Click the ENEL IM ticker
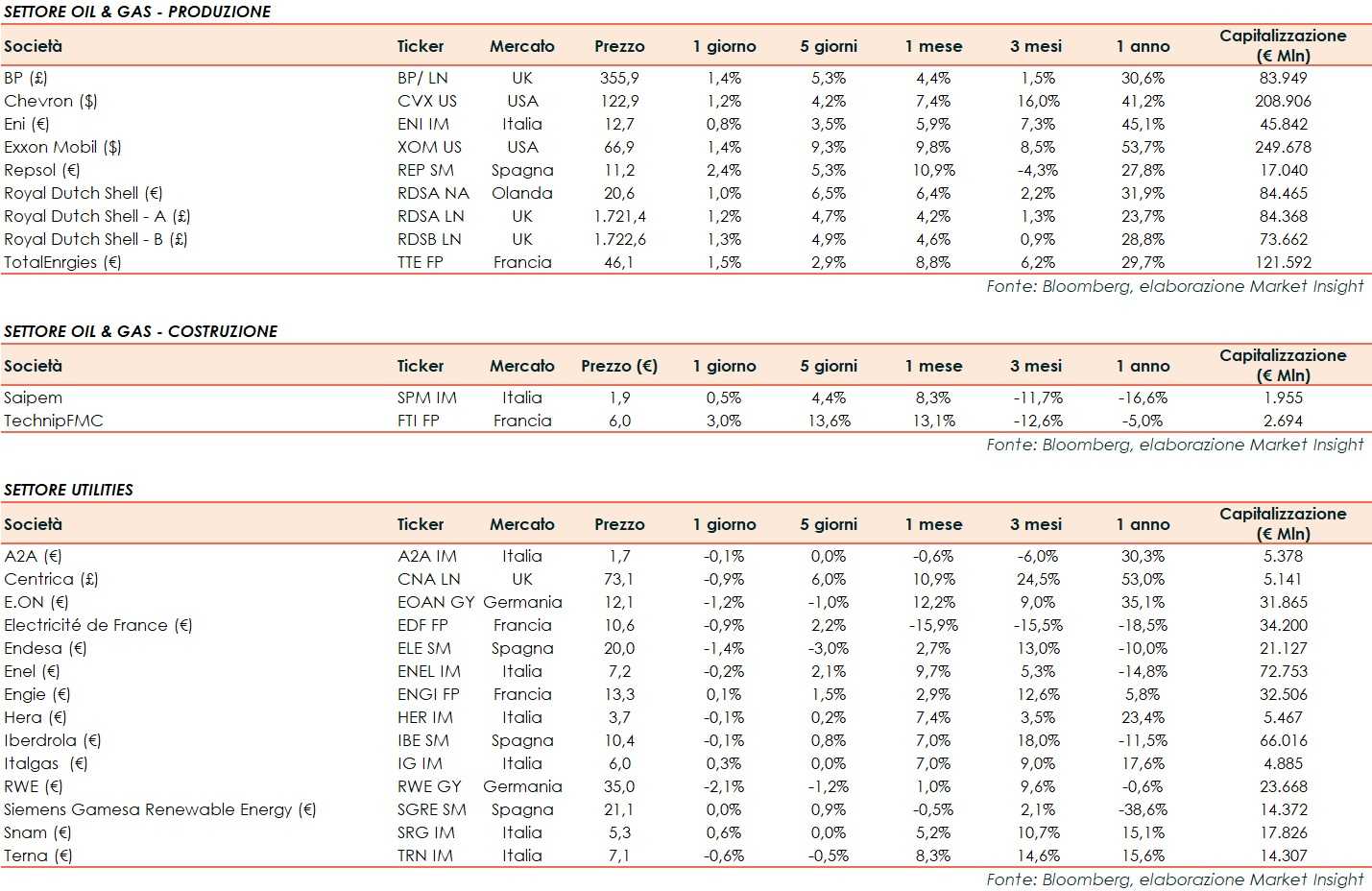Viewport: 1372px width, 891px height. coord(428,671)
